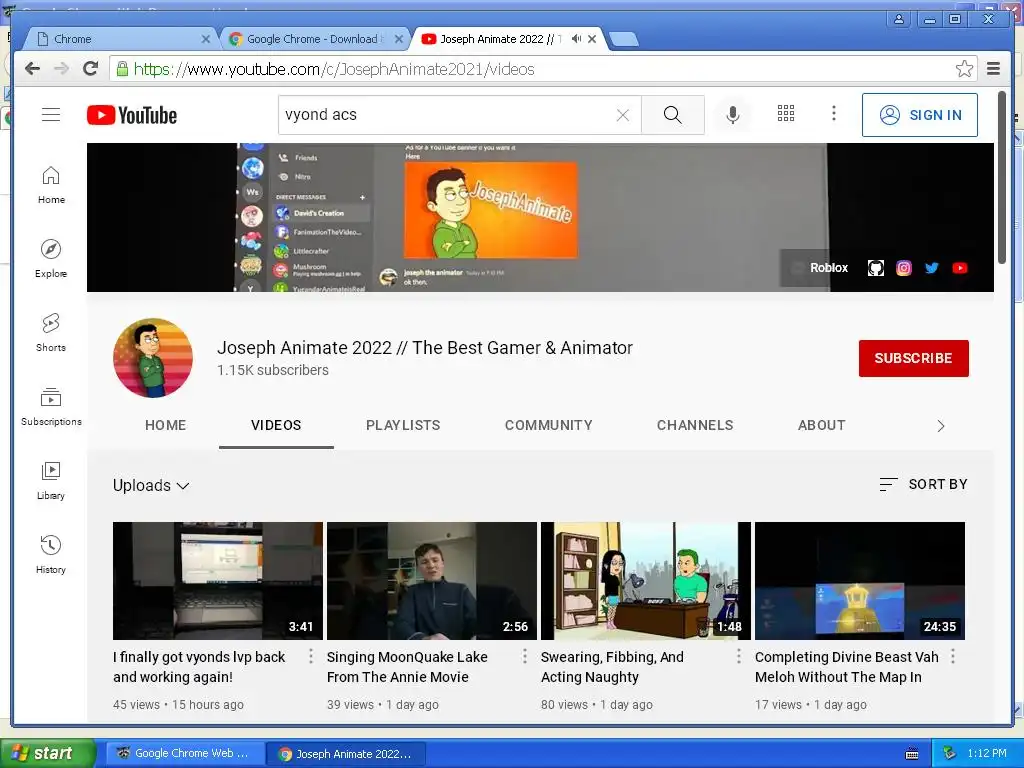Open the YouTube banner link icon
This screenshot has height=768, width=1024.
960,268
